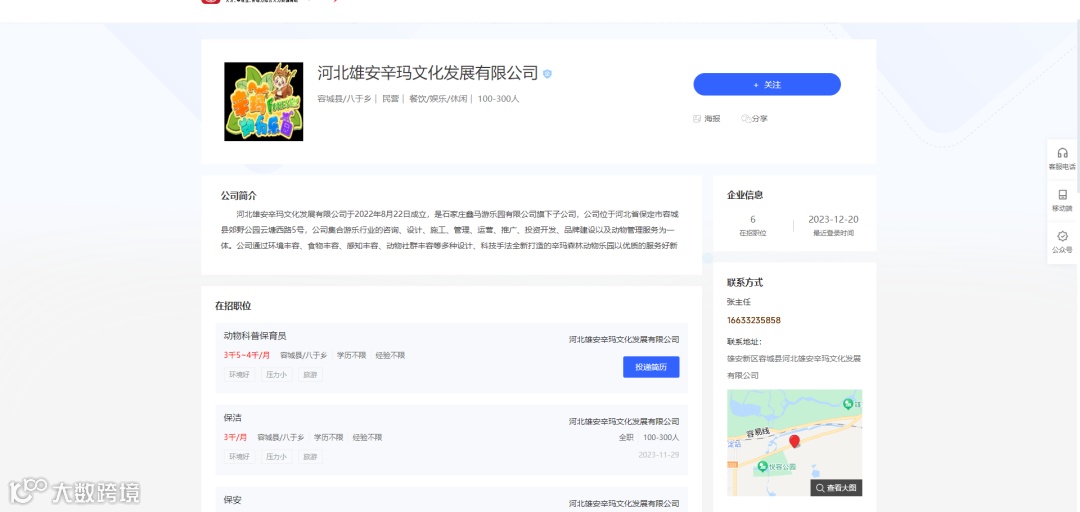Click the 企业信息 heading

745,195
